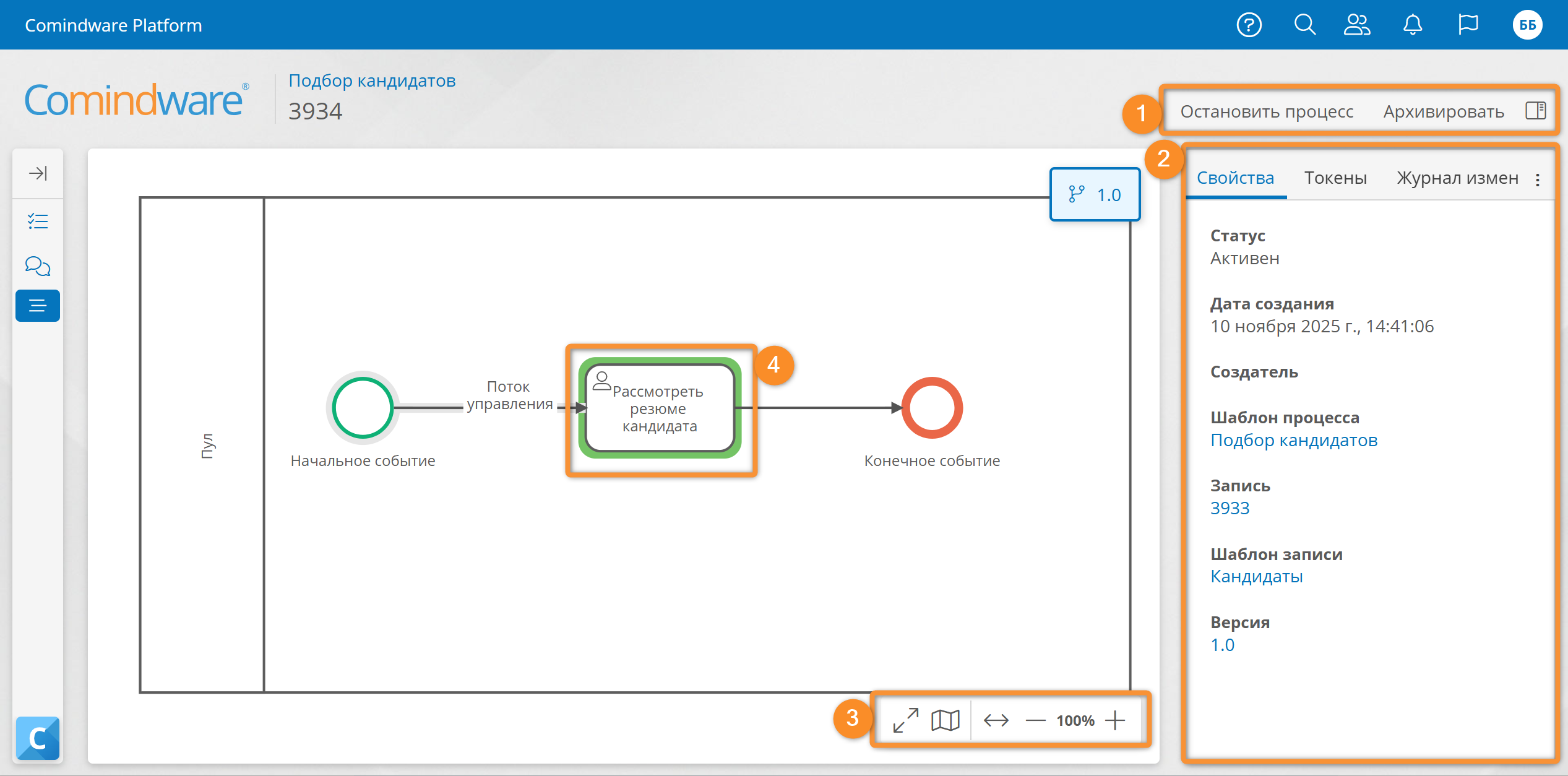Open the search magnifier icon
The height and width of the screenshot is (776, 1568).
tap(1304, 25)
